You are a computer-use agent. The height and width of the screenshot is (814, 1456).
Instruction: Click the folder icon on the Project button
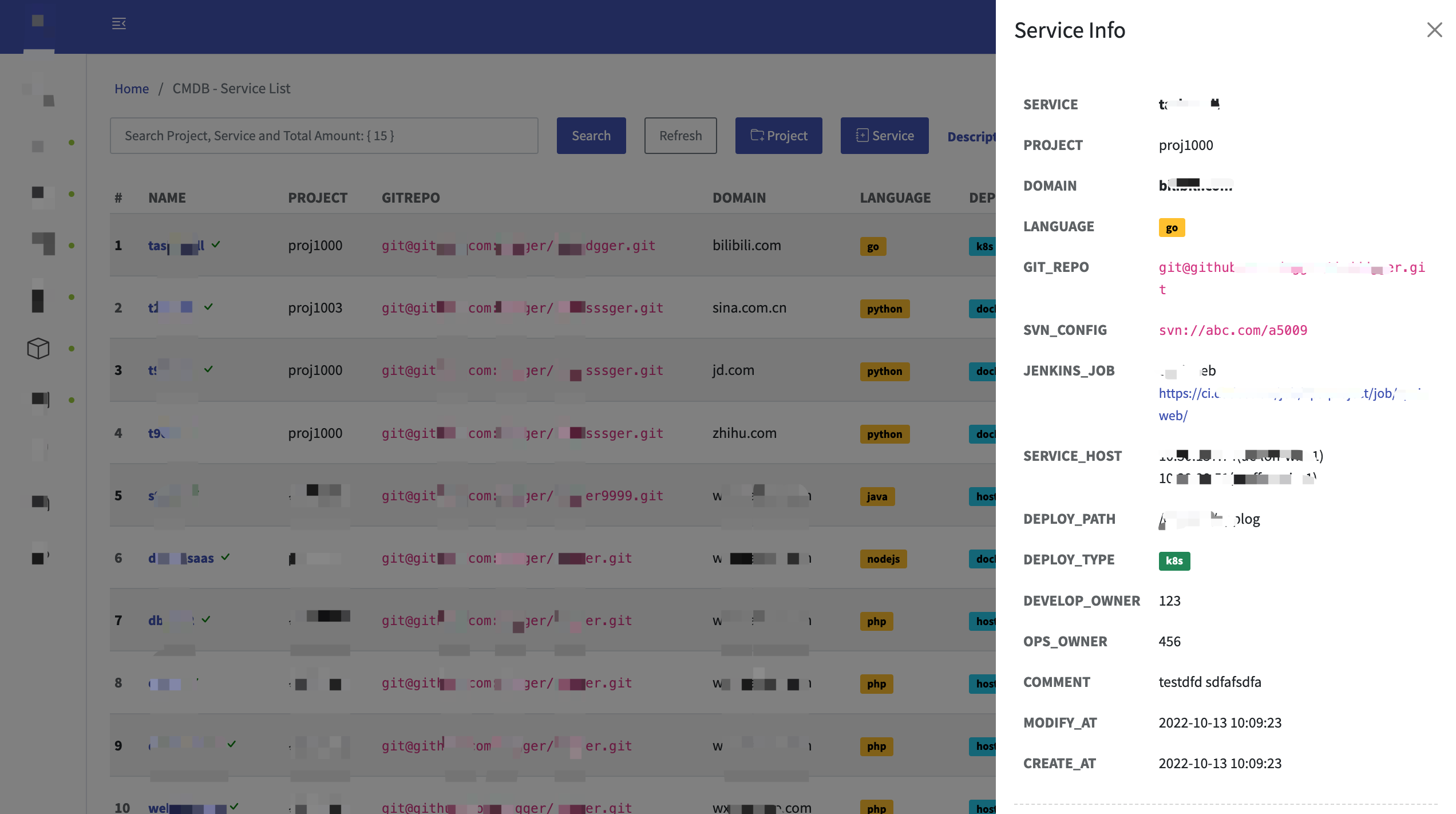757,136
